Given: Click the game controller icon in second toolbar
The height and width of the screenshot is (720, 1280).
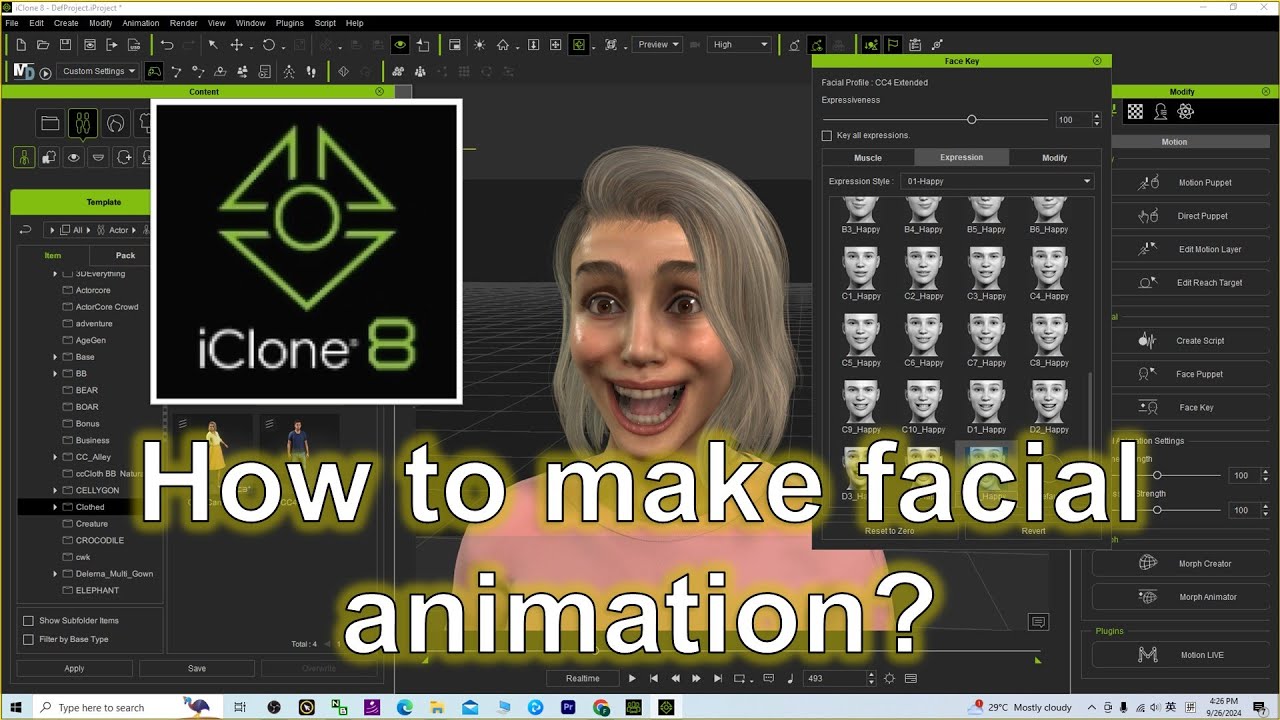Looking at the screenshot, I should [x=153, y=72].
